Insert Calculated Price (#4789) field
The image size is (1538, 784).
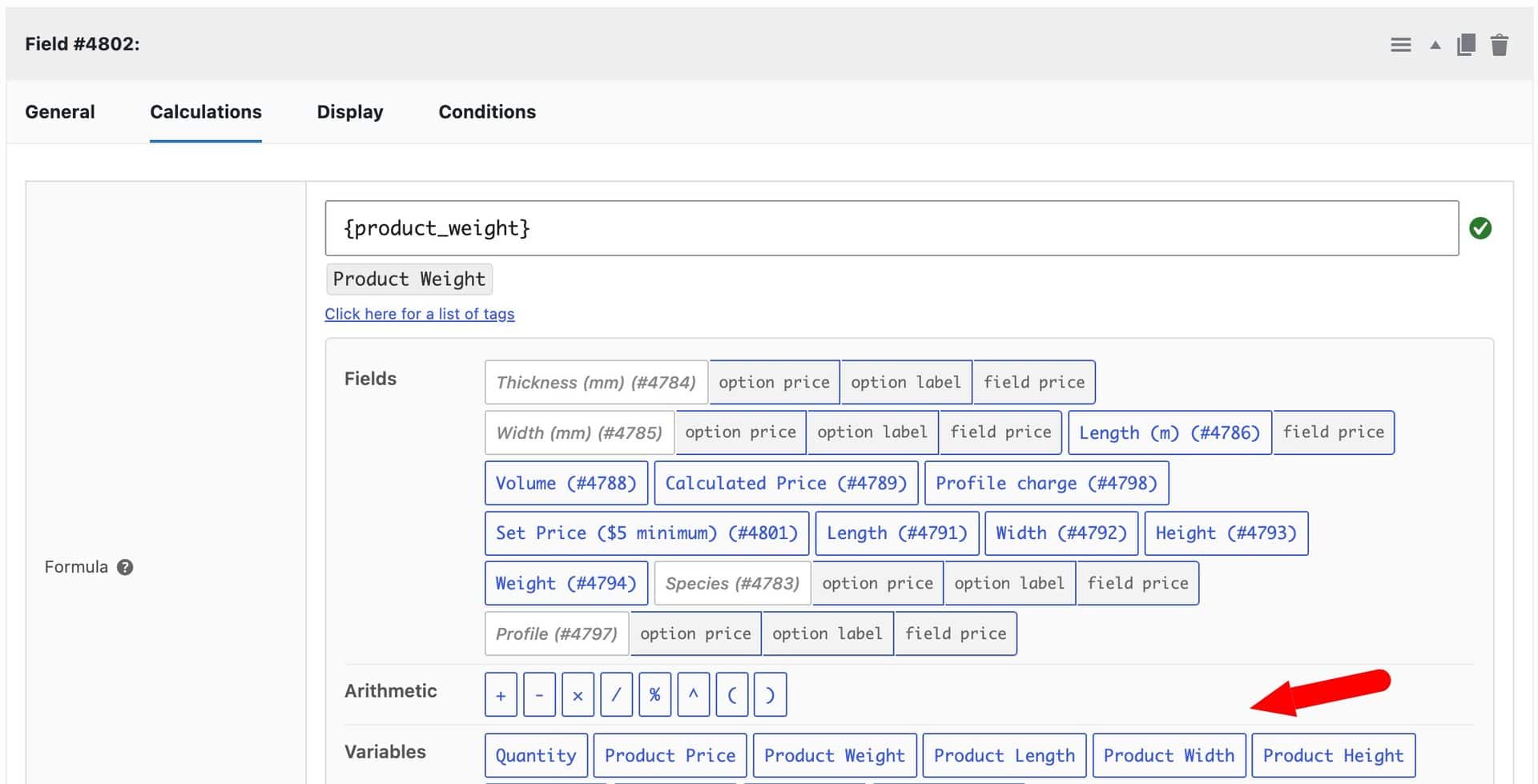786,483
